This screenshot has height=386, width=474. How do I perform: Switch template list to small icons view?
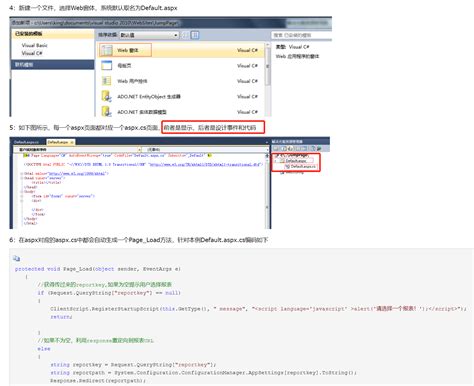click(x=185, y=35)
